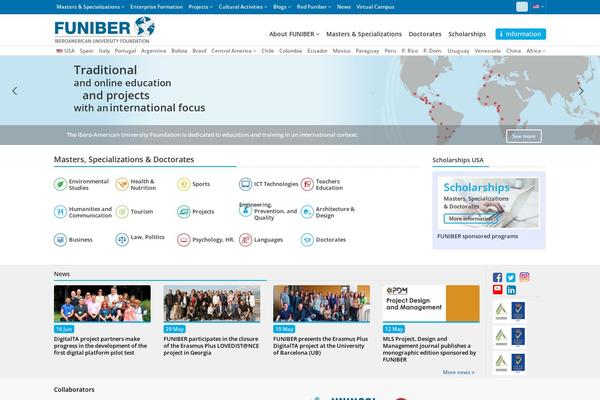
Task: Select China in the country bar
Action: click(x=513, y=51)
